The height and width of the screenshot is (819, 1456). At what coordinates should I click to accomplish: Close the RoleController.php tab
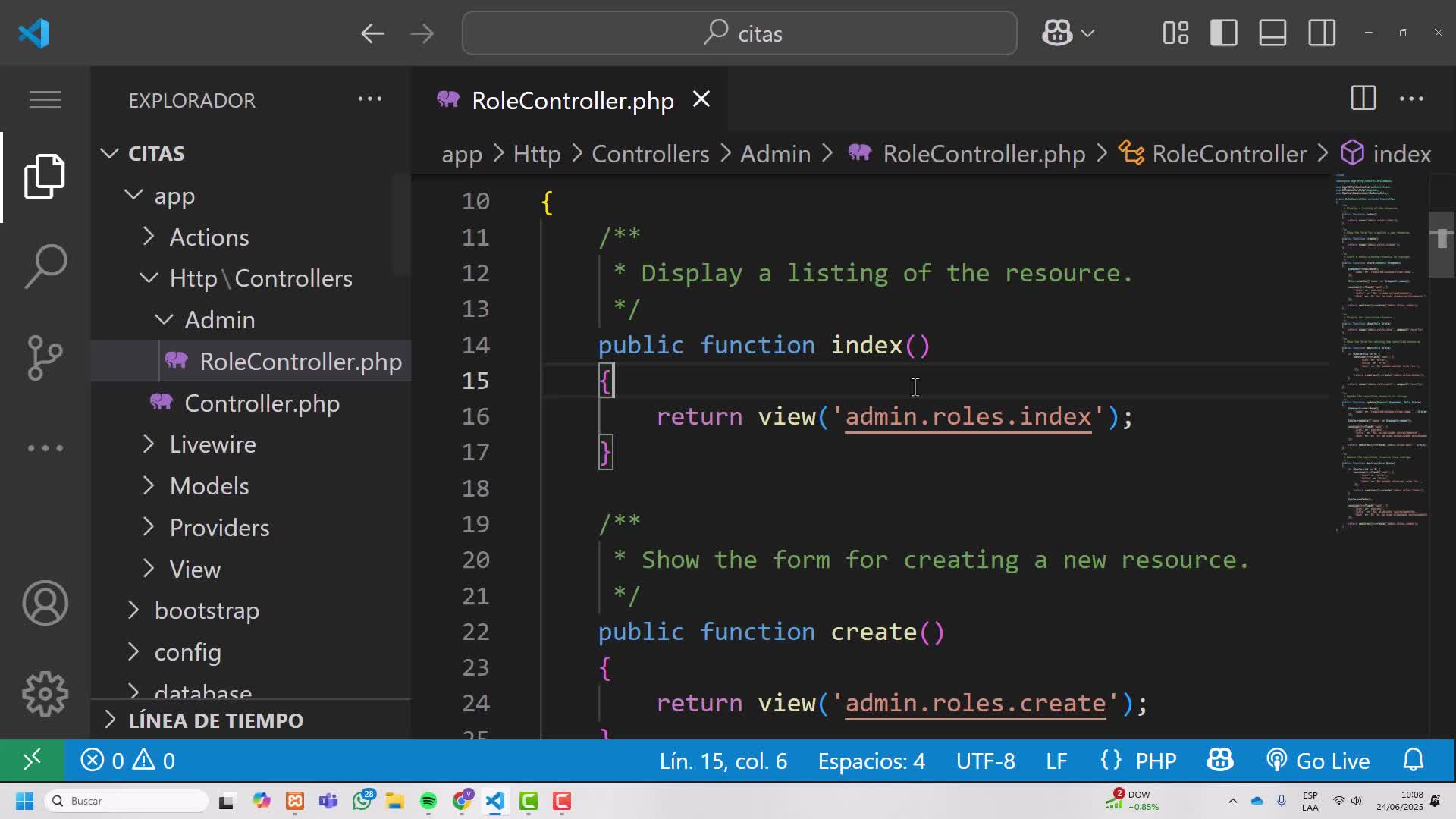(701, 99)
